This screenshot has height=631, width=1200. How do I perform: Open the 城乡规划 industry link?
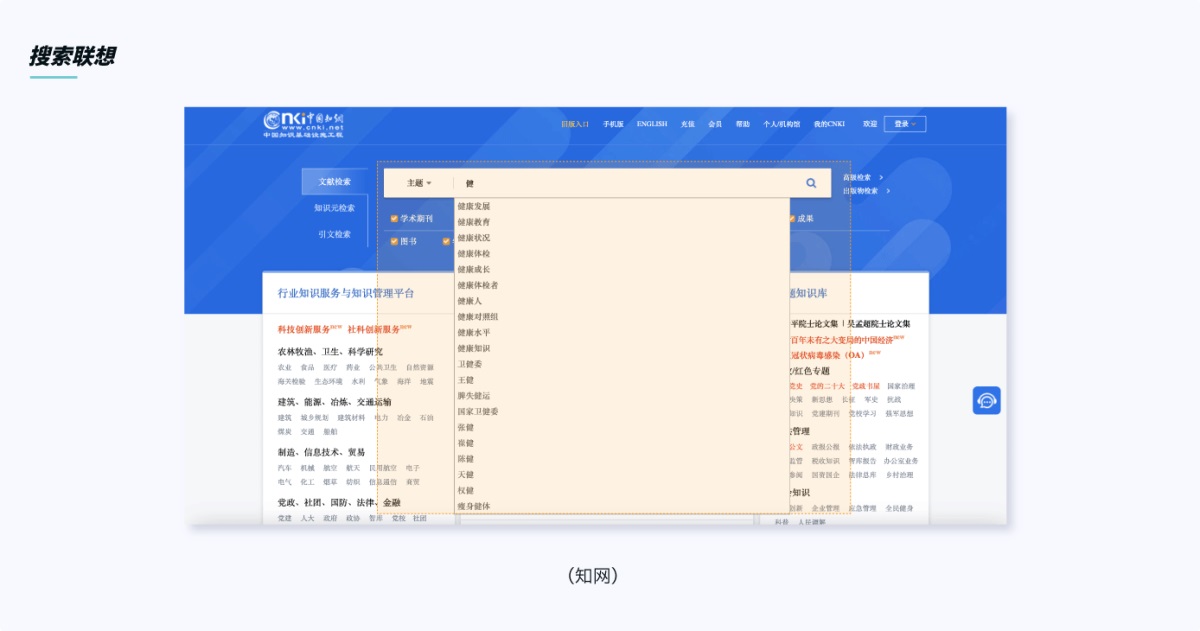tap(315, 417)
